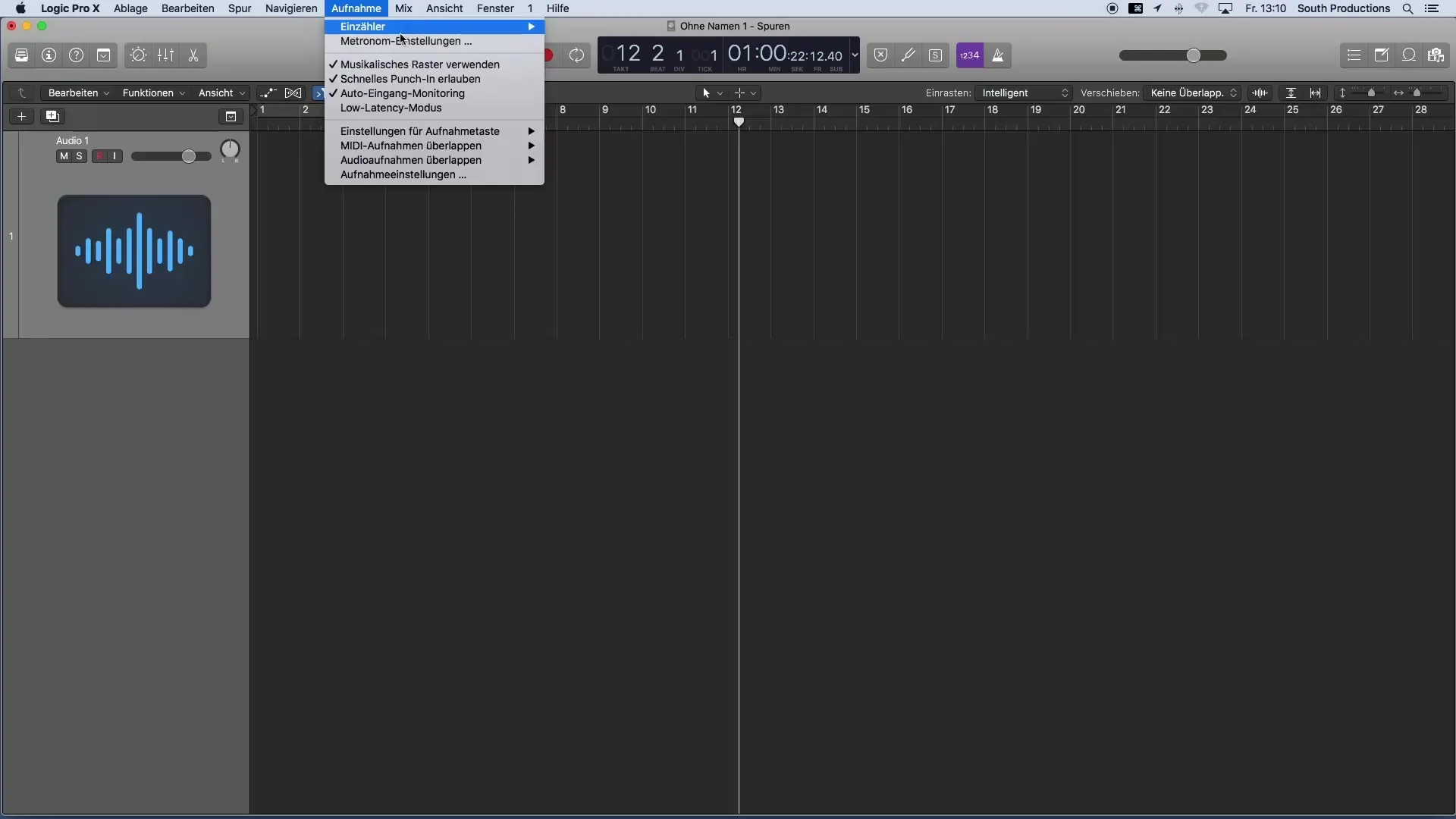The height and width of the screenshot is (819, 1456).
Task: Open the Funktionen dropdown
Action: (153, 93)
